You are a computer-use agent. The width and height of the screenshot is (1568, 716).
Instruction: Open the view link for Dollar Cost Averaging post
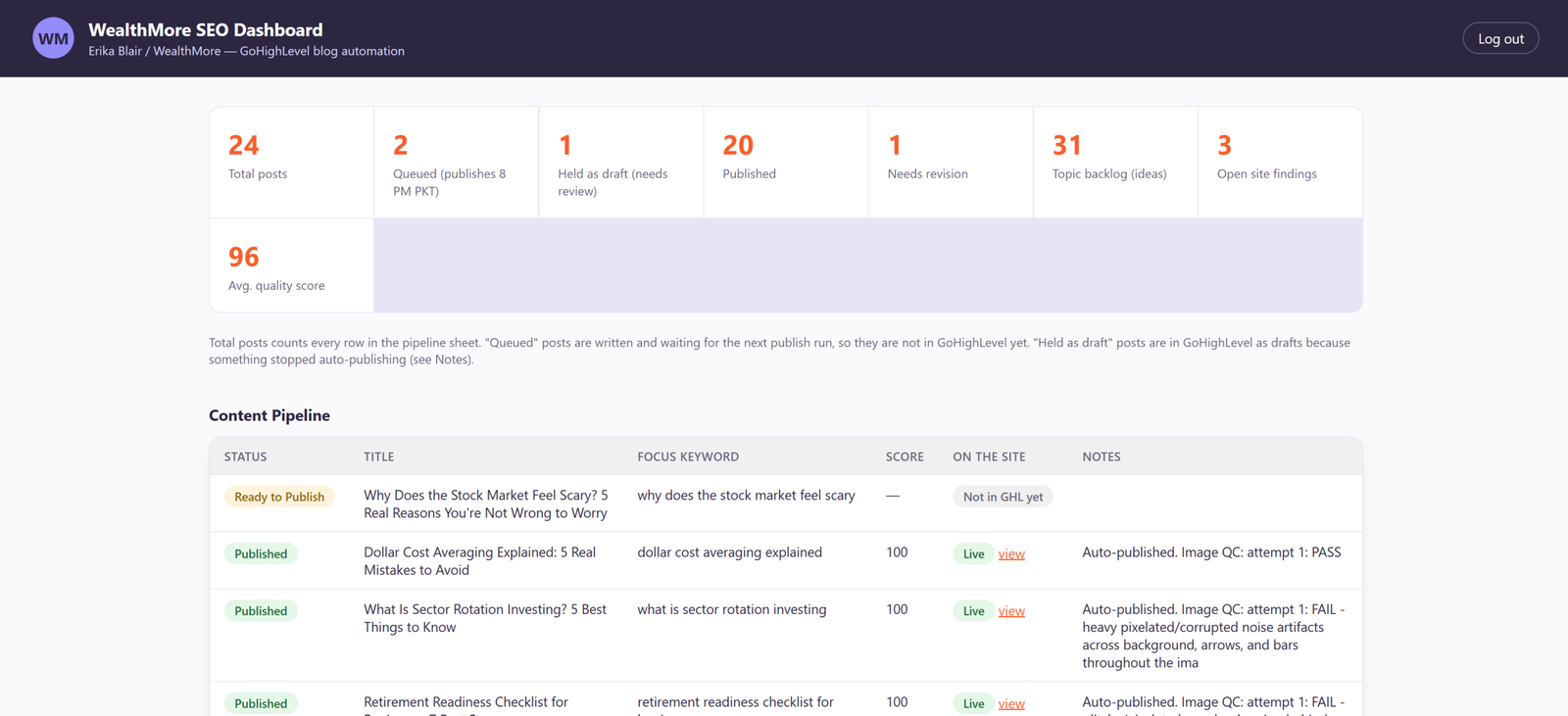coord(1011,554)
